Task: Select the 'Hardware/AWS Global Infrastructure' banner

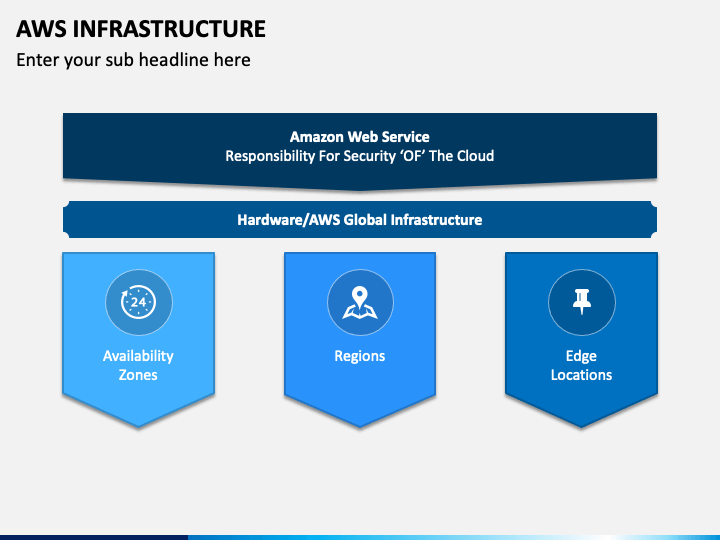Action: tap(360, 219)
